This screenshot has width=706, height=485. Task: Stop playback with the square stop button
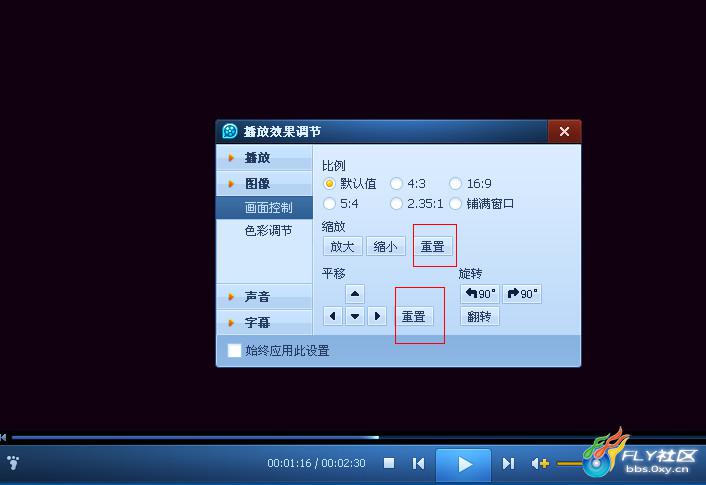(x=389, y=463)
